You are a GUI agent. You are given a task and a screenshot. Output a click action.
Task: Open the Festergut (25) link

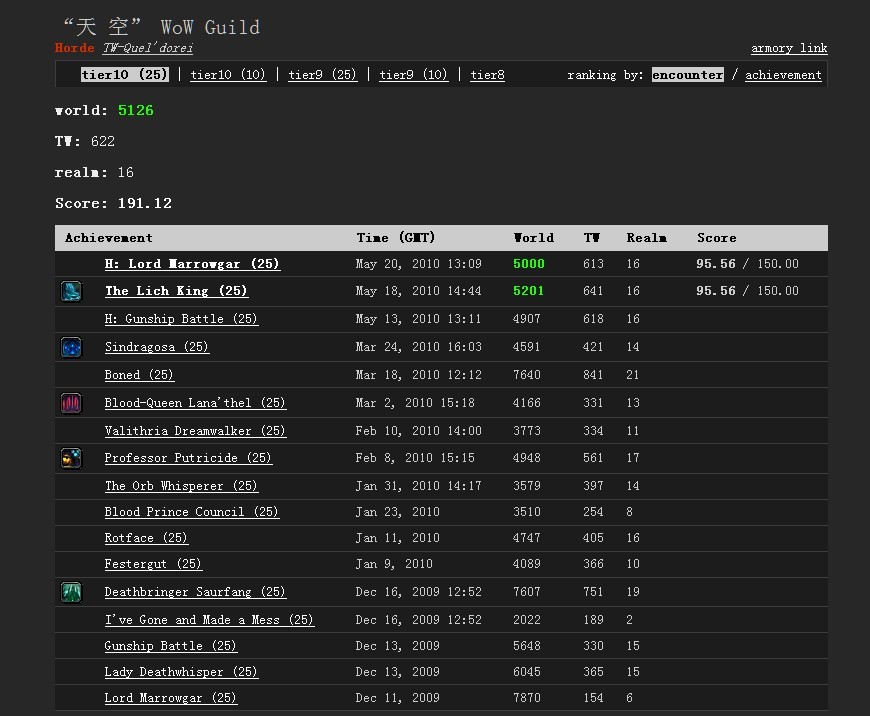click(153, 564)
